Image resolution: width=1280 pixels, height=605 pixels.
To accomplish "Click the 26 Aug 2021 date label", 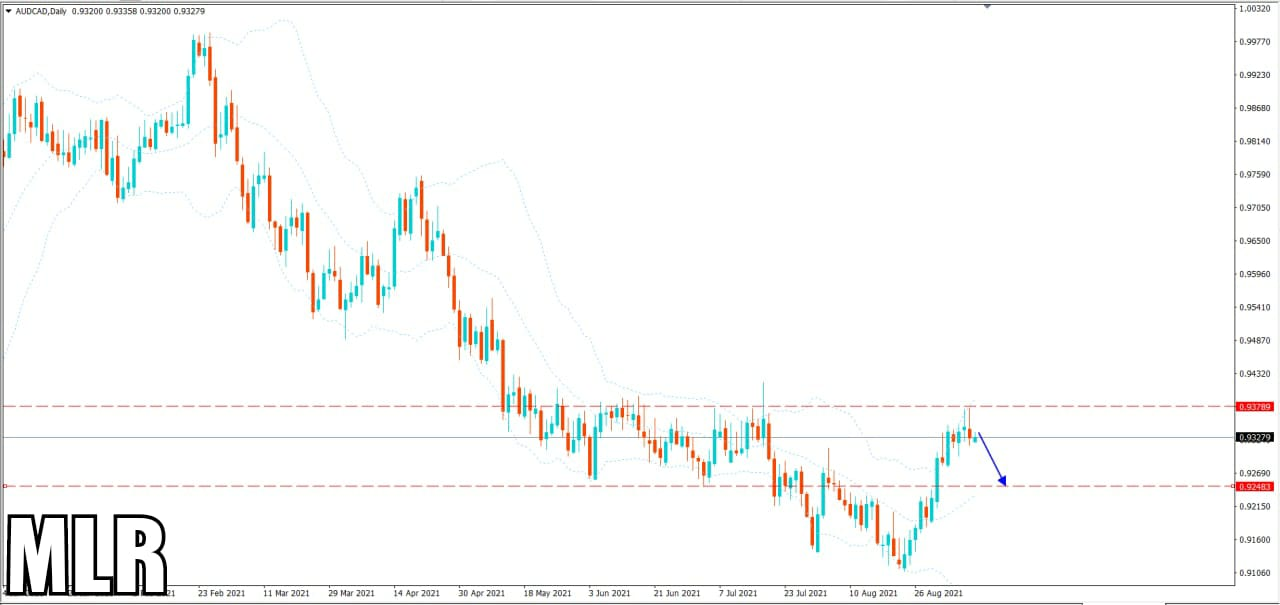I will point(937,593).
